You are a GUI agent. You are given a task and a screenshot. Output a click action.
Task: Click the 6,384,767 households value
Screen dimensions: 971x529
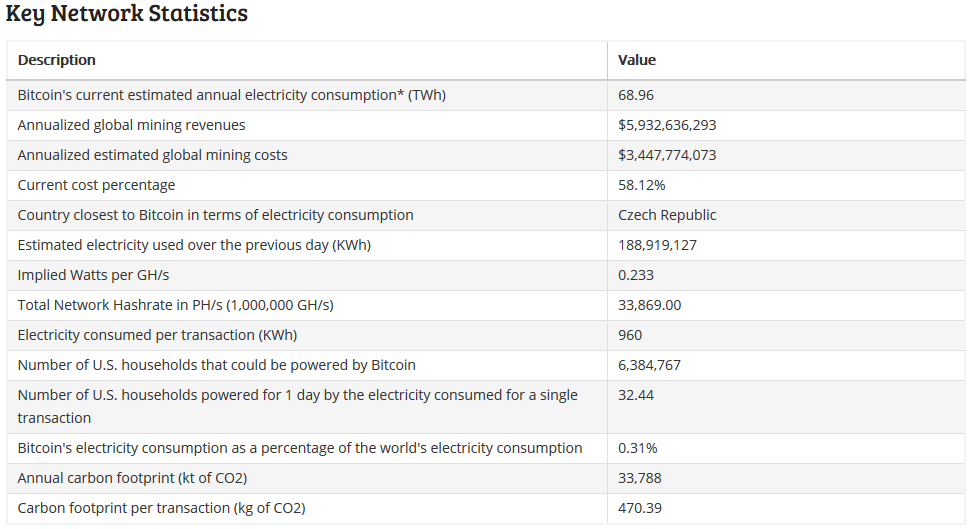point(649,365)
